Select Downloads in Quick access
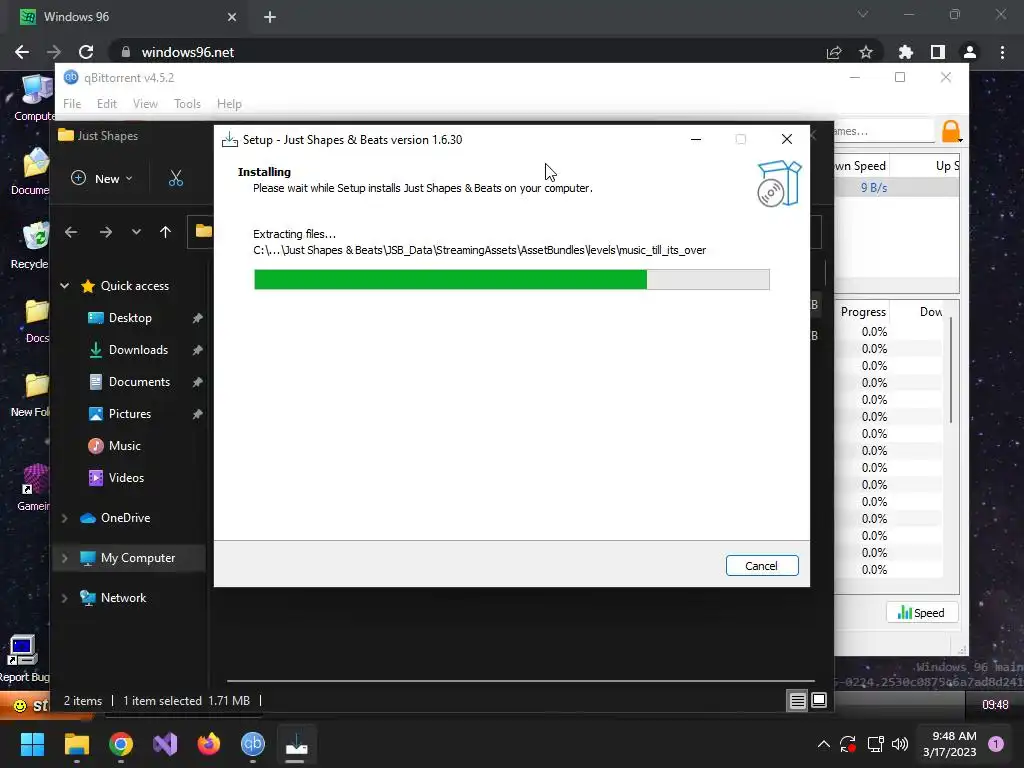This screenshot has width=1024, height=768. click(138, 350)
